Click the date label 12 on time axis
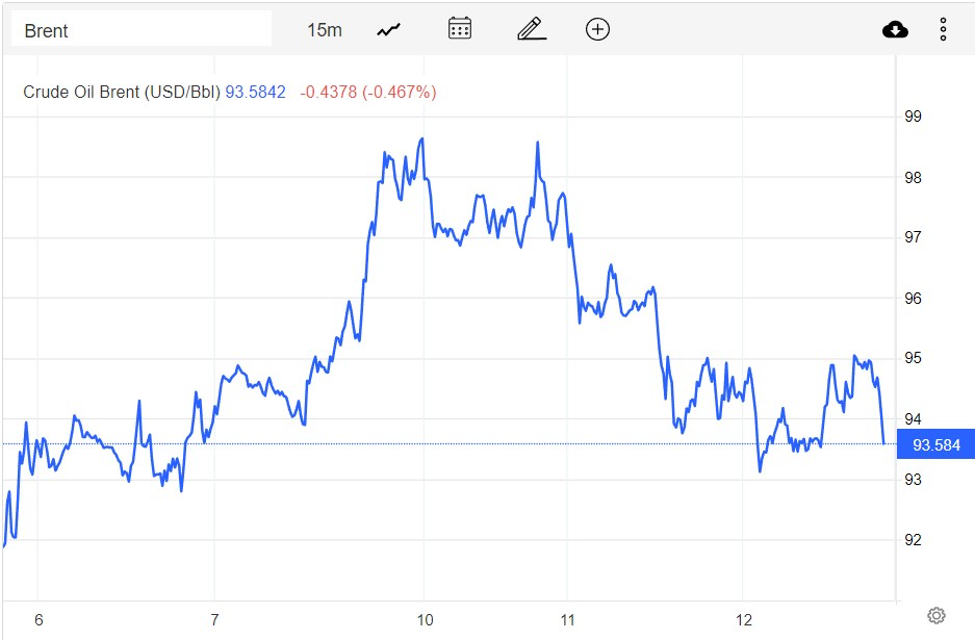 point(743,620)
